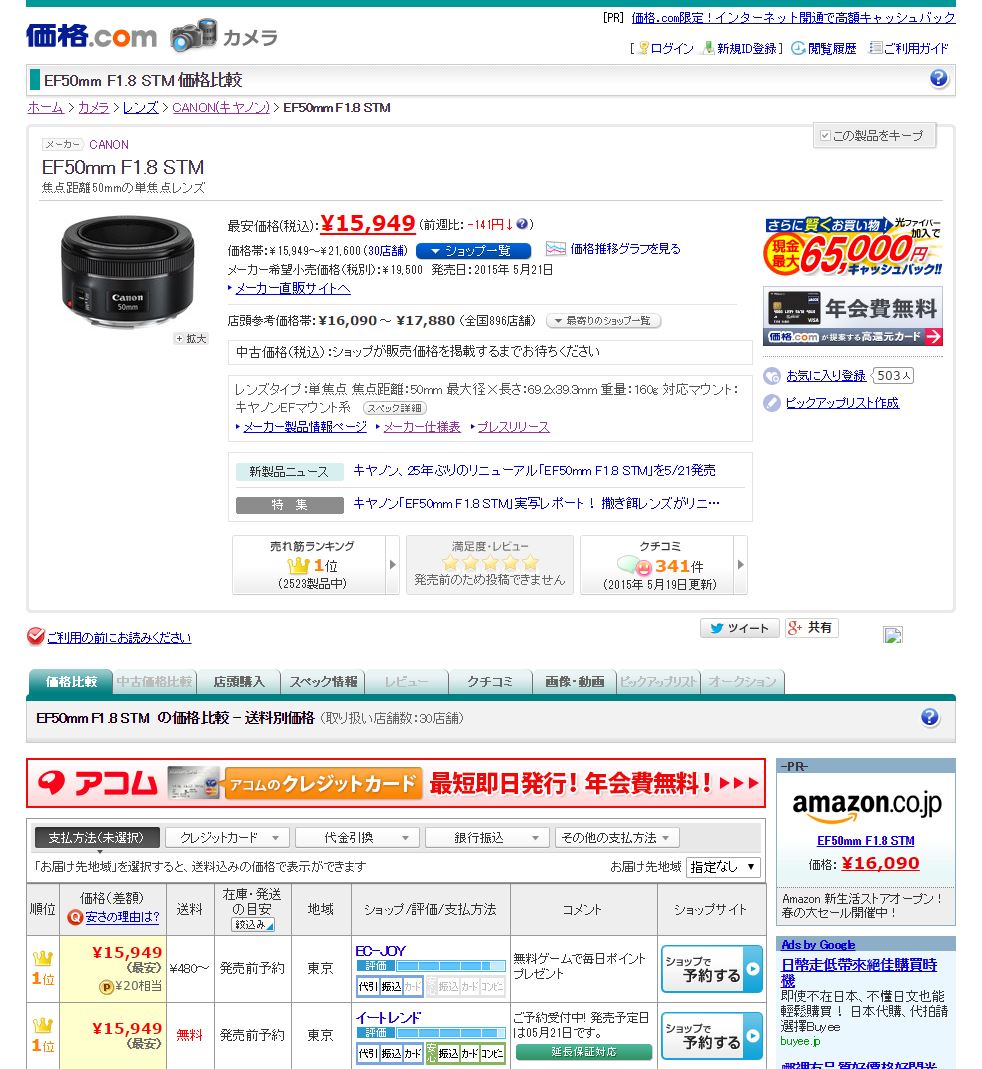982x1069 pixels.
Task: Click the usage guide icon
Action: click(876, 48)
